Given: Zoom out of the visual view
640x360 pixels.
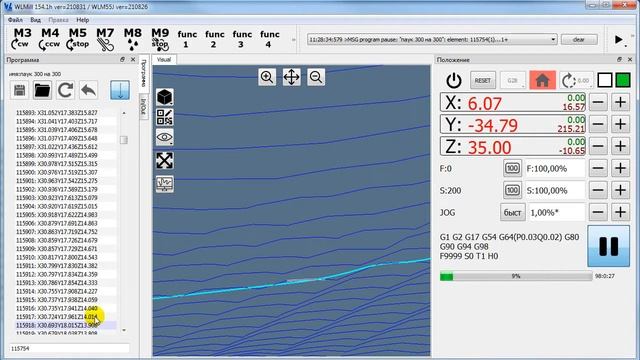Looking at the screenshot, I should (316, 77).
